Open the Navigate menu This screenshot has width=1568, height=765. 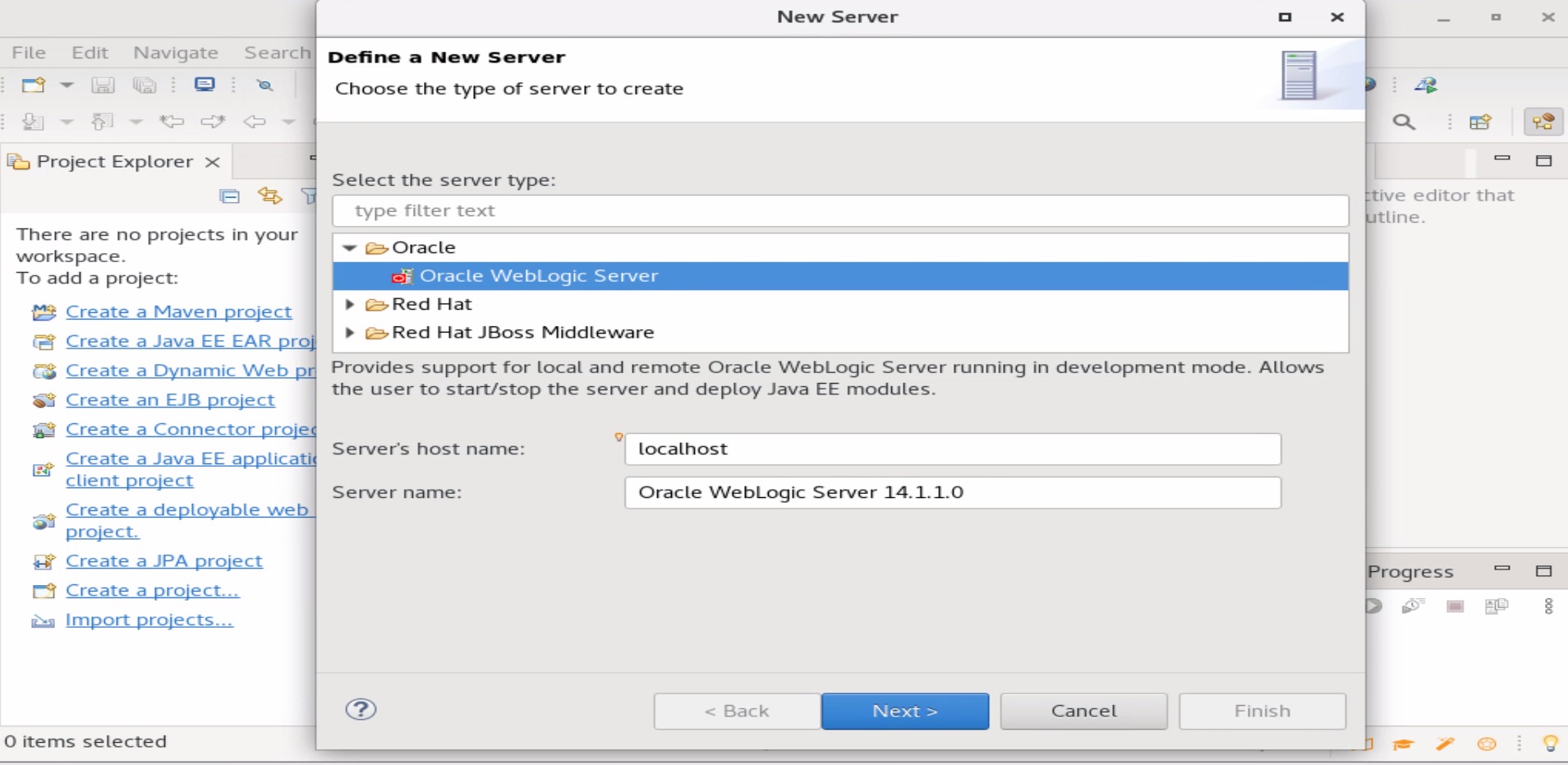(176, 53)
